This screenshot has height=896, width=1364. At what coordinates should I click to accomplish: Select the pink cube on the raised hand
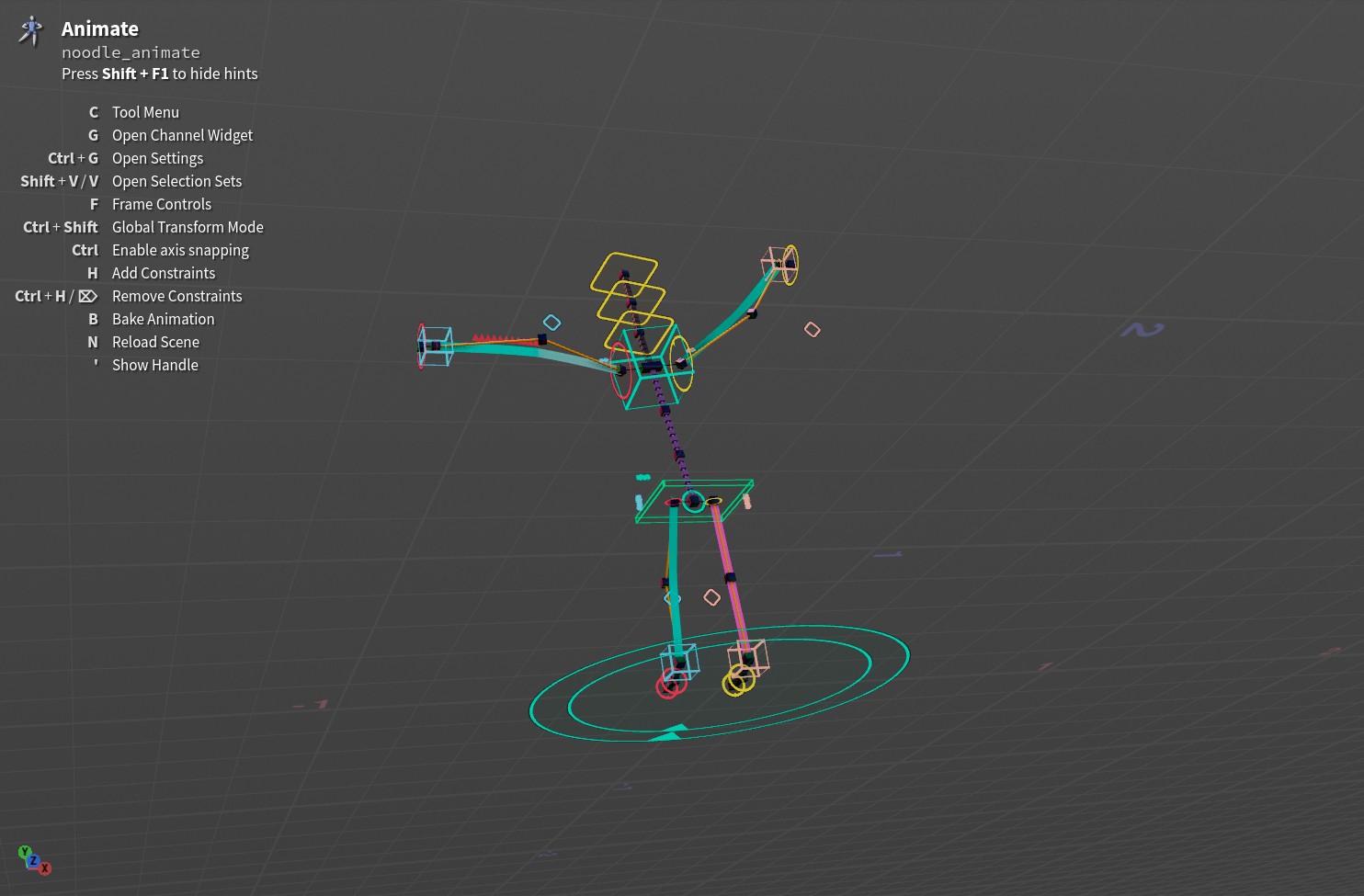tap(778, 263)
